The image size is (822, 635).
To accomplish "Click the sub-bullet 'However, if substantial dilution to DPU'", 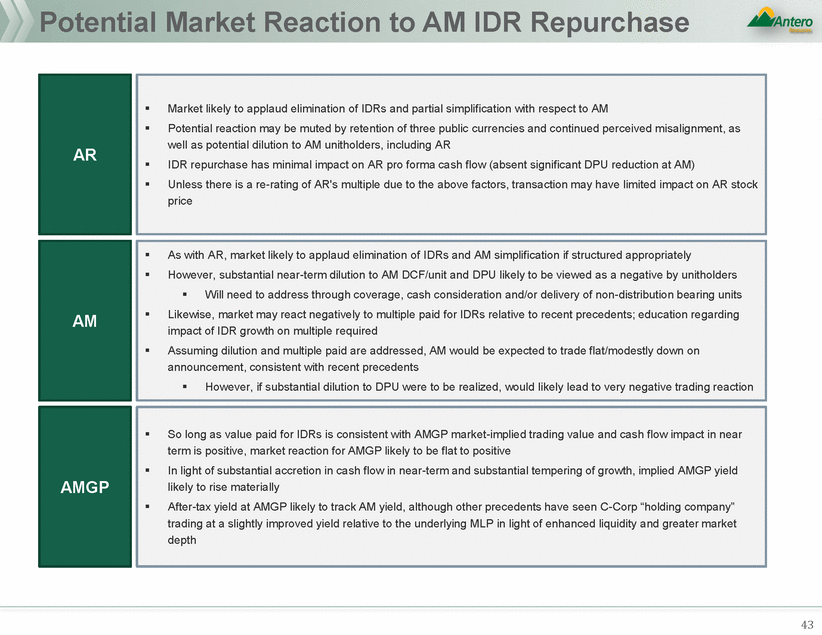I will point(478,387).
